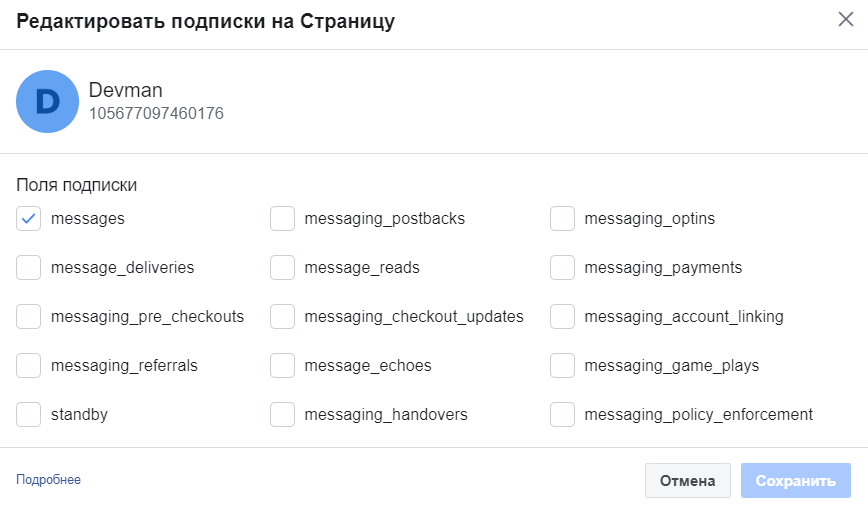Close the subscription edit dialog
Viewport: 868px width, 509px height.
pyautogui.click(x=845, y=20)
